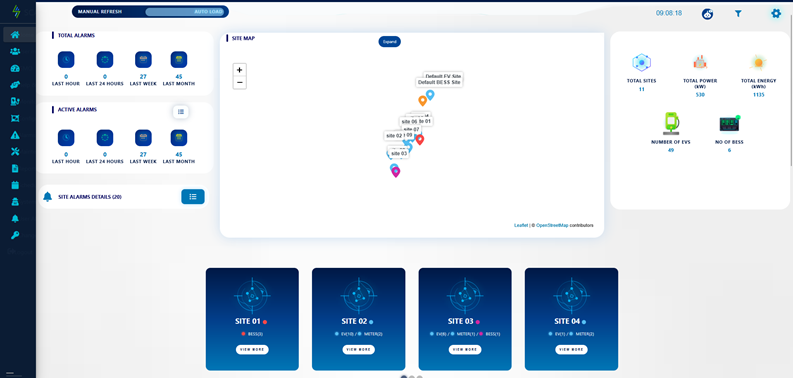Click the Total Power icon
Screen dimensions: 793x378
(x=700, y=63)
